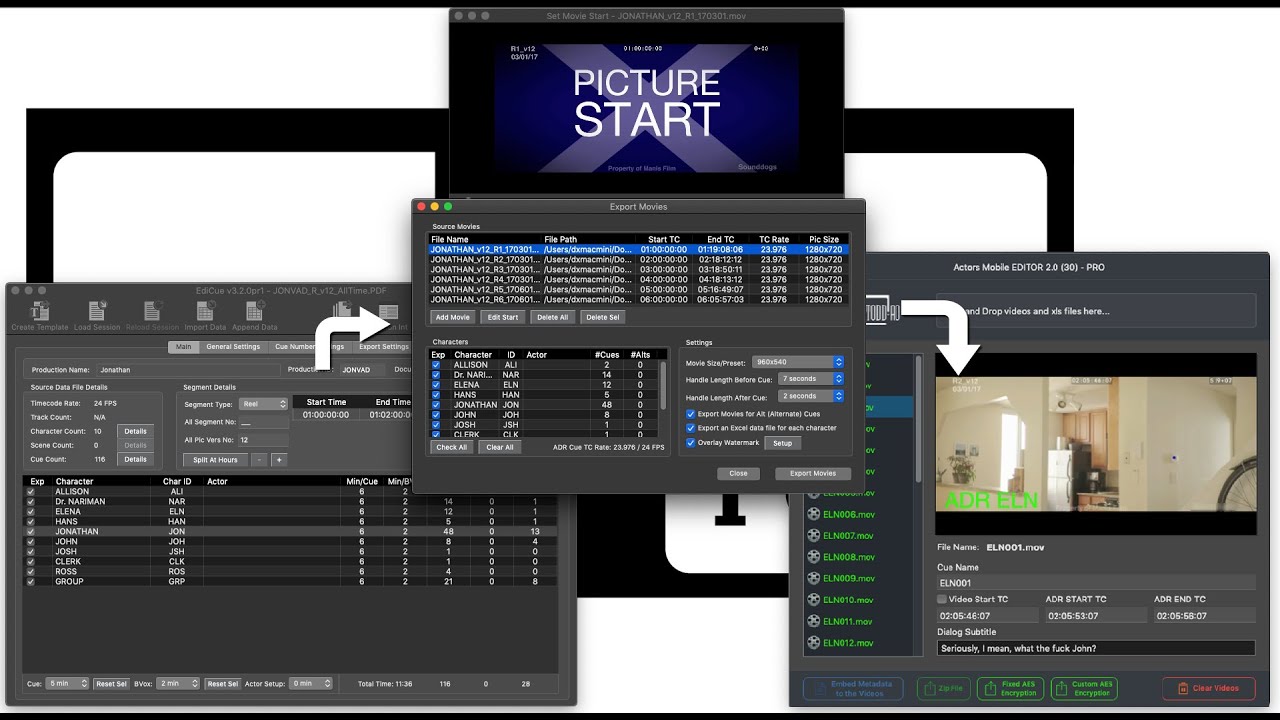
Task: Switch to the Main tab in EdiCue
Action: click(183, 347)
